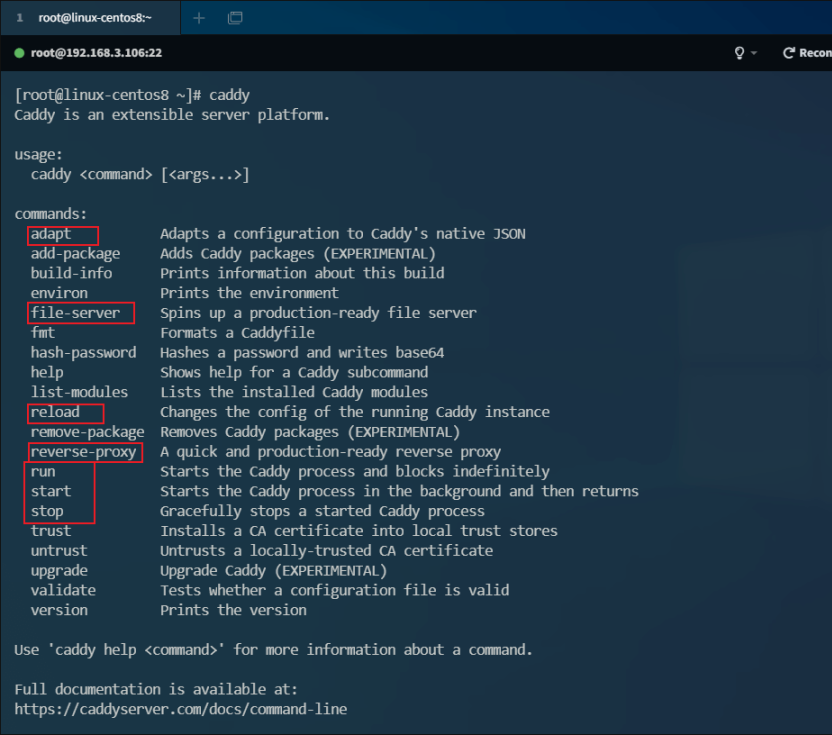Click 'Full documentation is available at:' line

coord(156,689)
